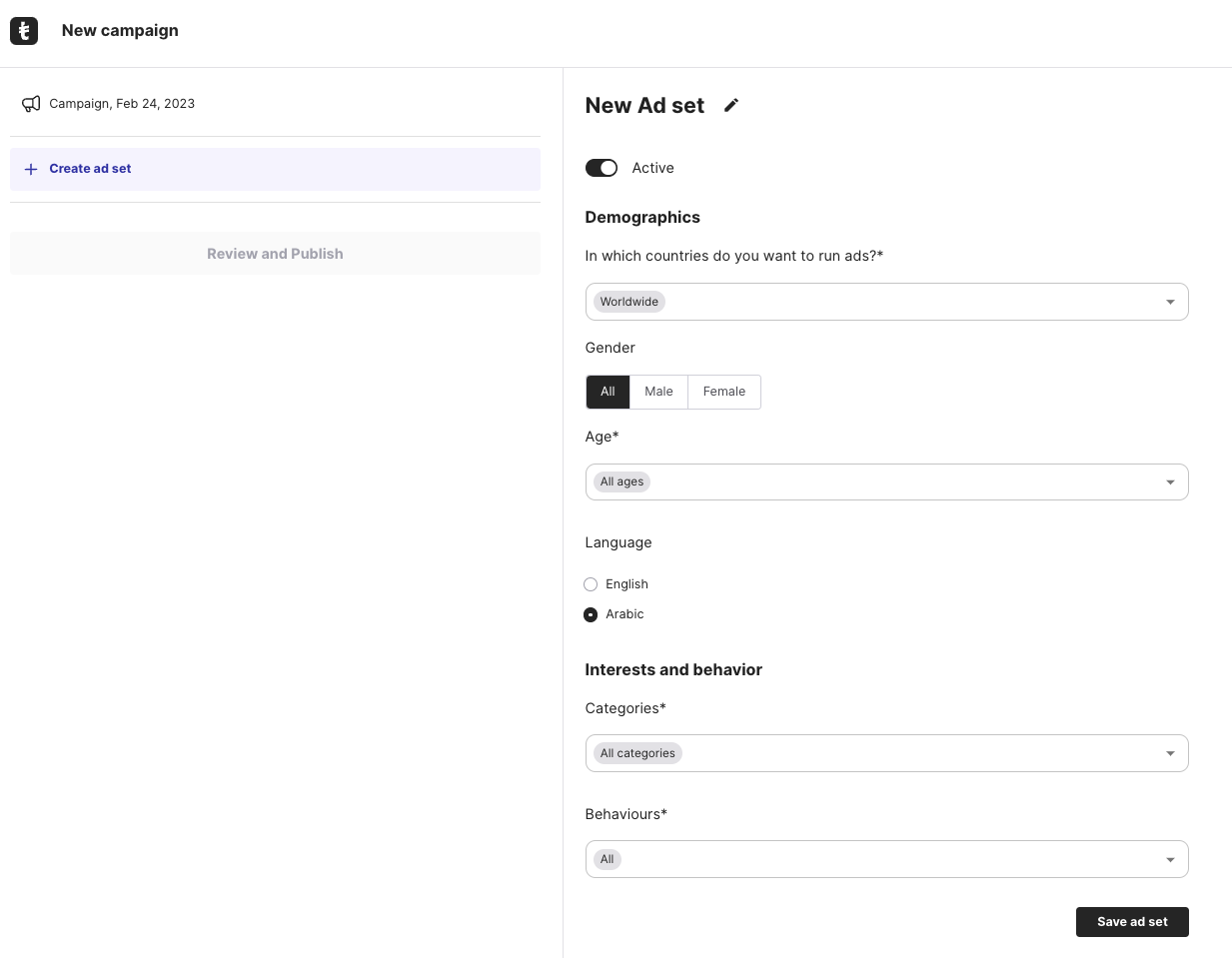The image size is (1232, 958).
Task: Click the Interests and behavior heading
Action: (673, 670)
